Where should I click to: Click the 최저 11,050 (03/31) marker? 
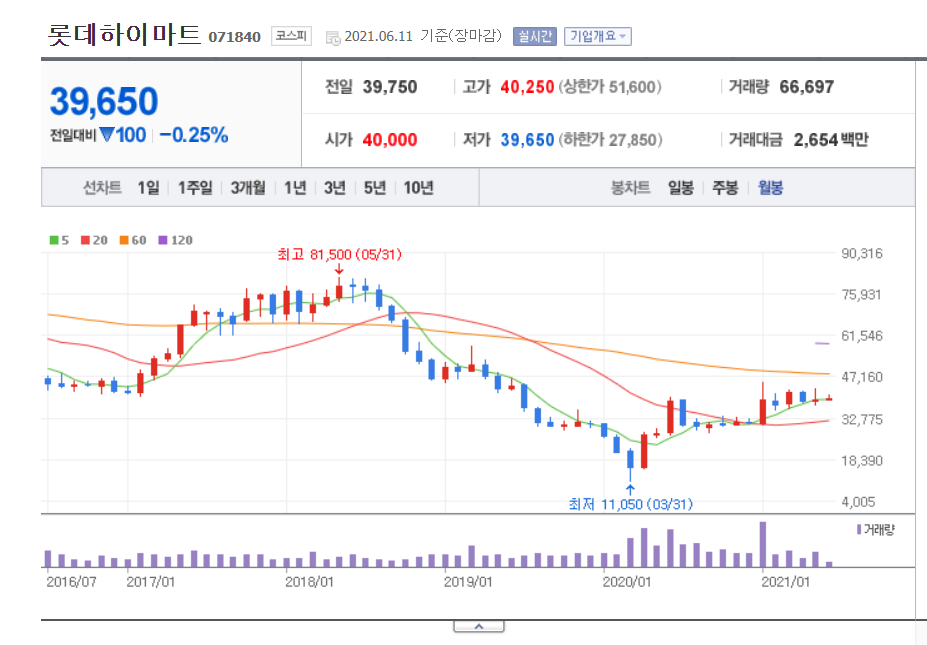tap(630, 504)
